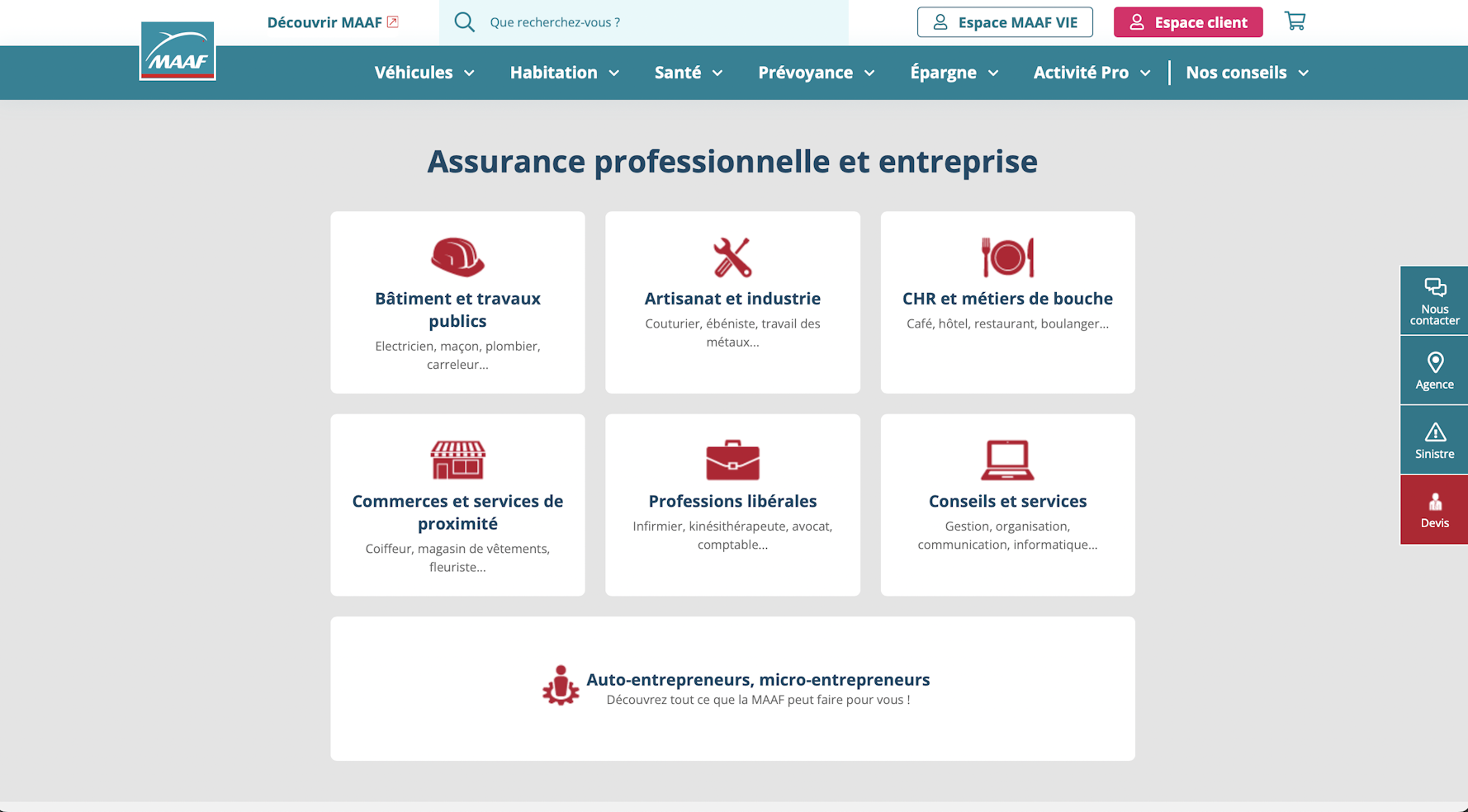Open the shopping cart
The height and width of the screenshot is (812, 1468).
coord(1295,21)
